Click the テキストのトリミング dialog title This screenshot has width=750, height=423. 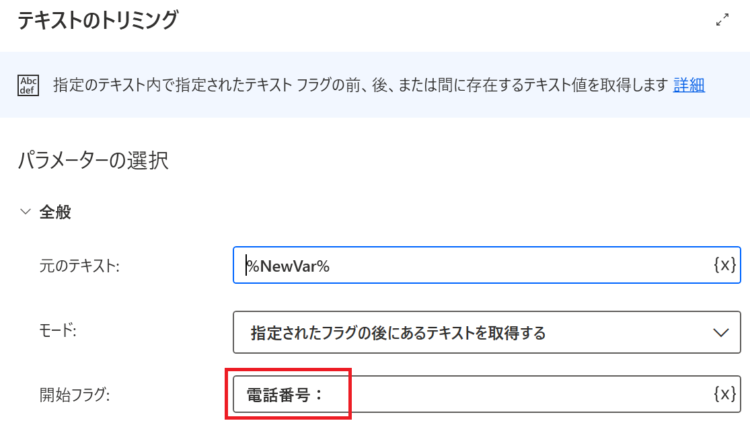click(x=98, y=20)
